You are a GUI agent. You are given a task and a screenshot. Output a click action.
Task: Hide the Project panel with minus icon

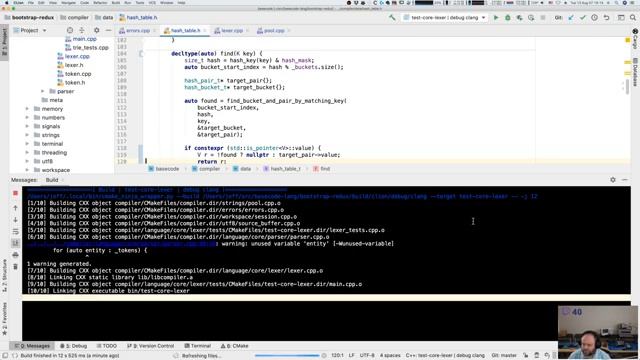coord(108,30)
